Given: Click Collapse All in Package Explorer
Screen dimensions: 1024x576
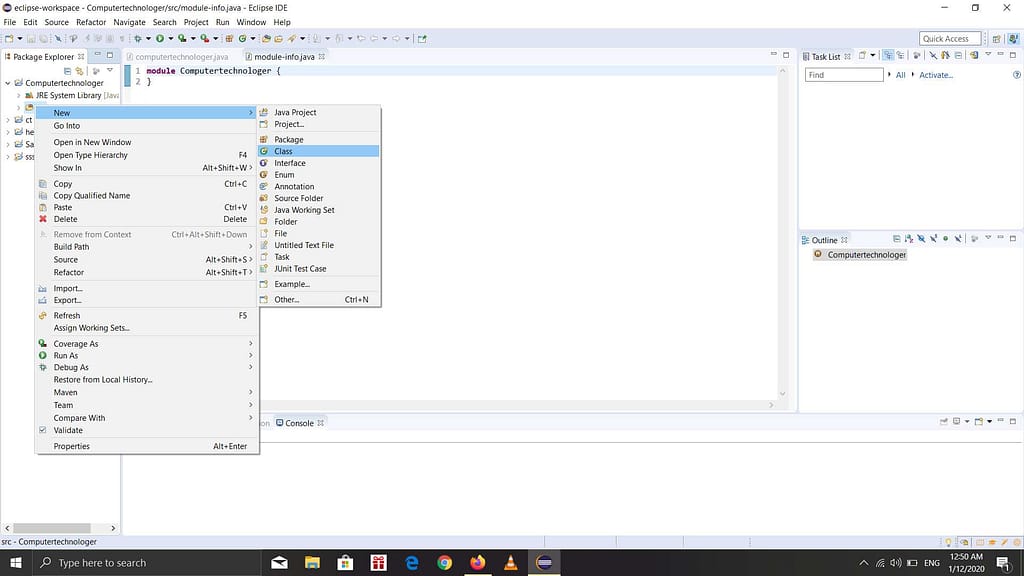Looking at the screenshot, I should click(67, 71).
